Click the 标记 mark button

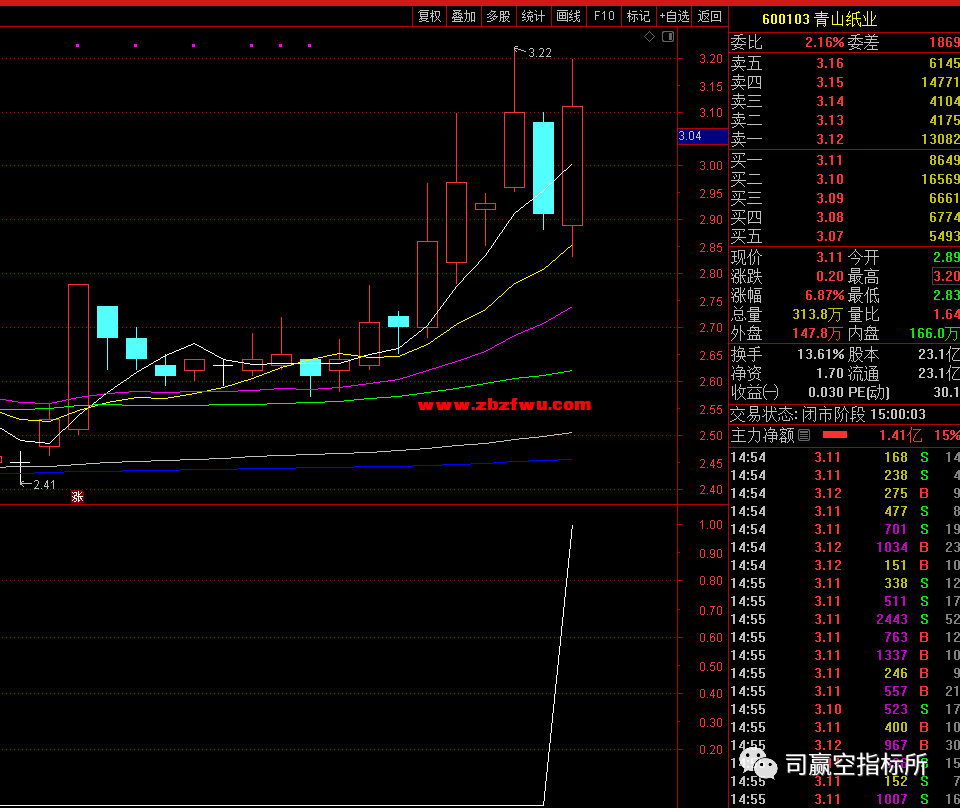[x=639, y=17]
